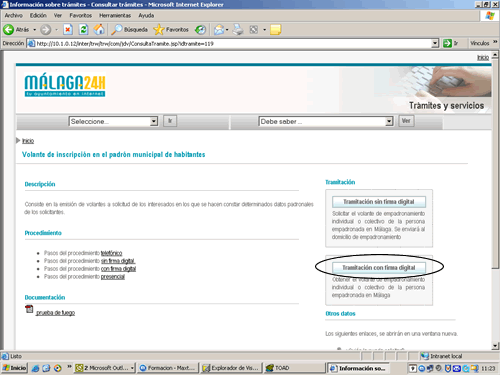
Task: Click the Print icon in toolbar
Action: tap(238, 30)
